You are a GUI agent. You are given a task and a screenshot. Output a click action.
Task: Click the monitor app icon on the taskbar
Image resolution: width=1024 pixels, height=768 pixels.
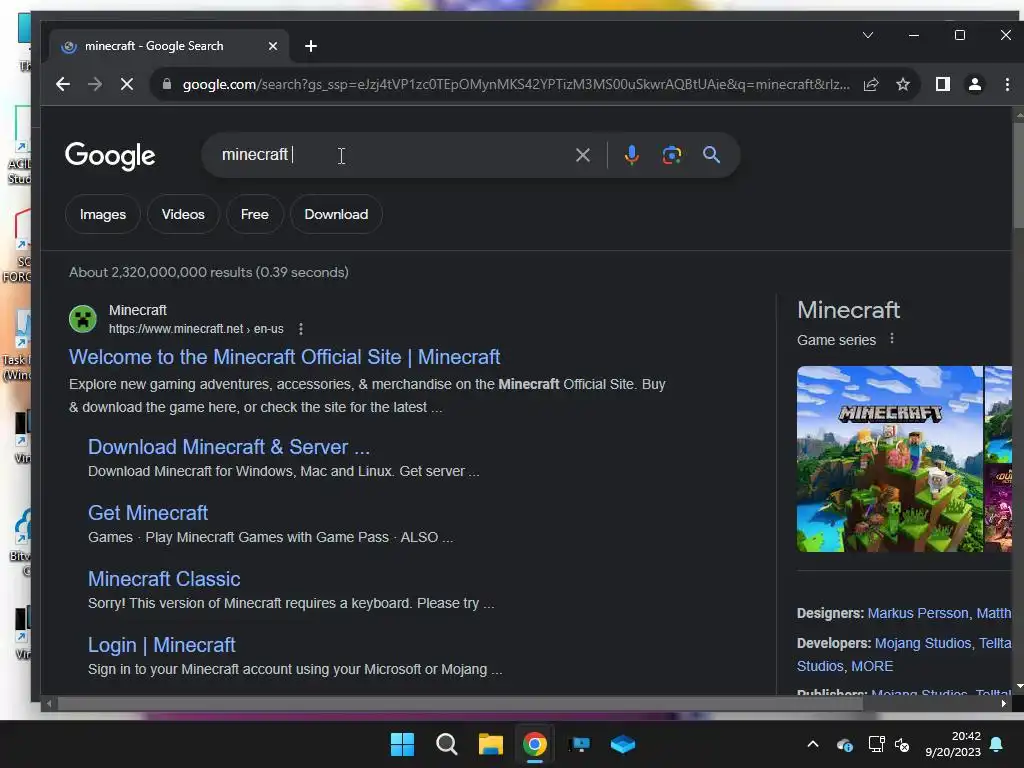click(x=579, y=744)
